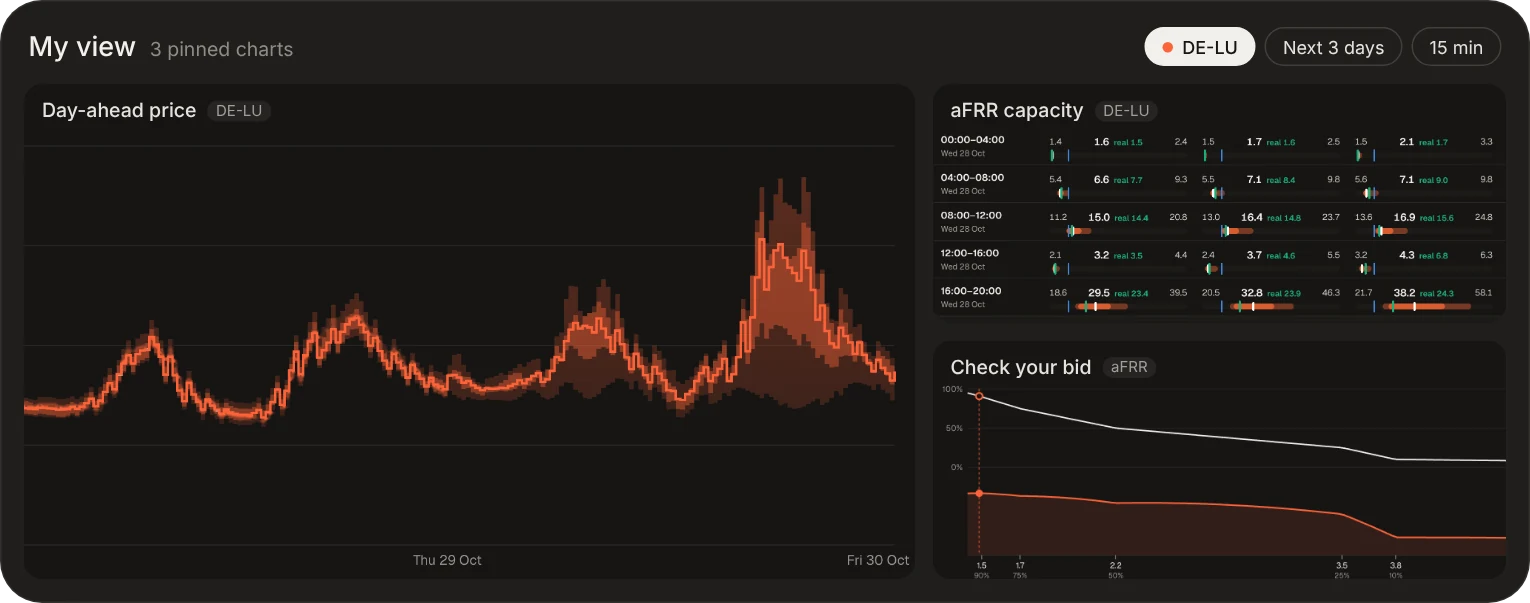Click the Thu 29 Oct axis label

coord(447,560)
